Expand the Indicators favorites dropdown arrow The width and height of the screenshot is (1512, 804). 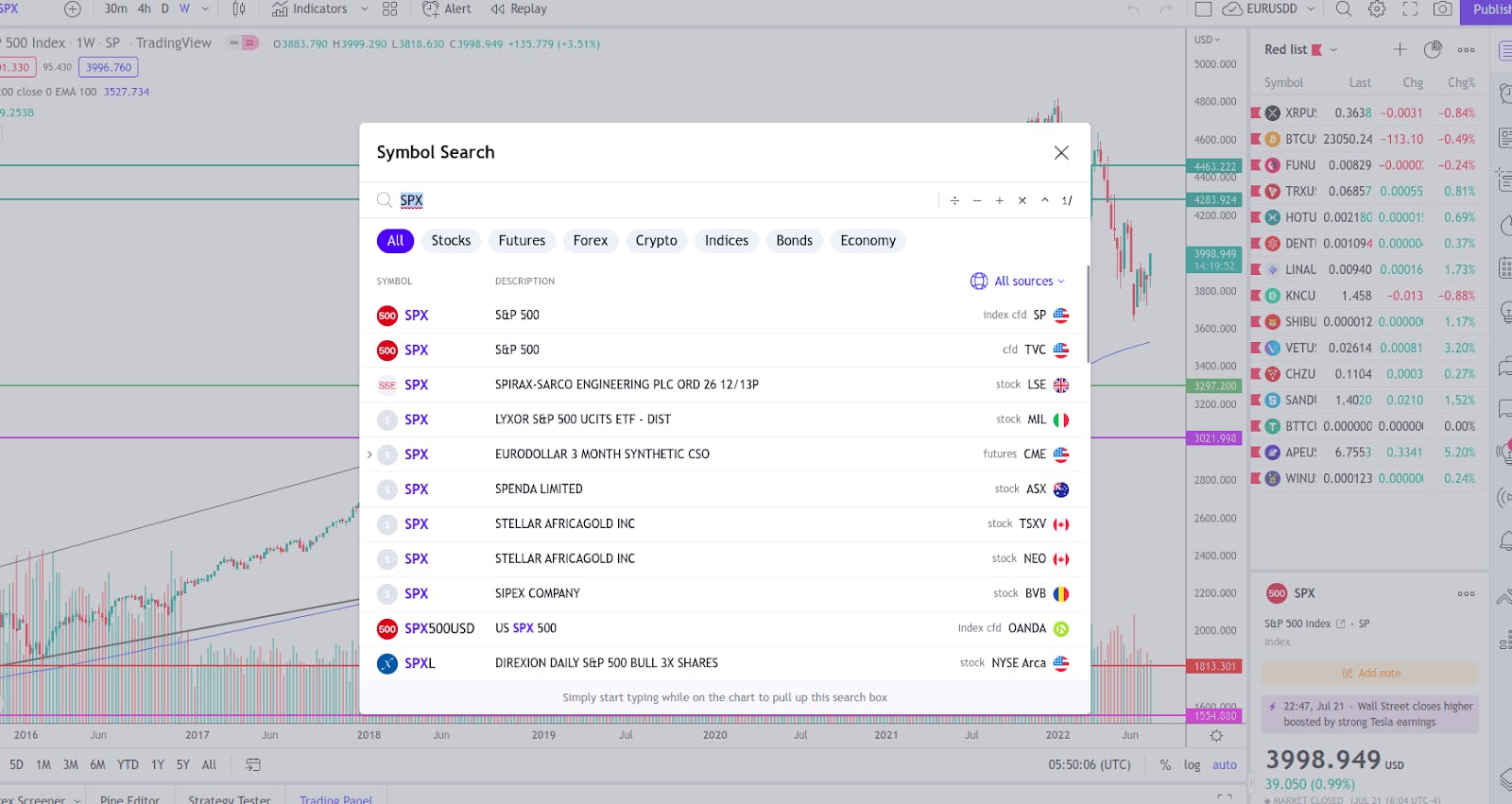click(365, 9)
